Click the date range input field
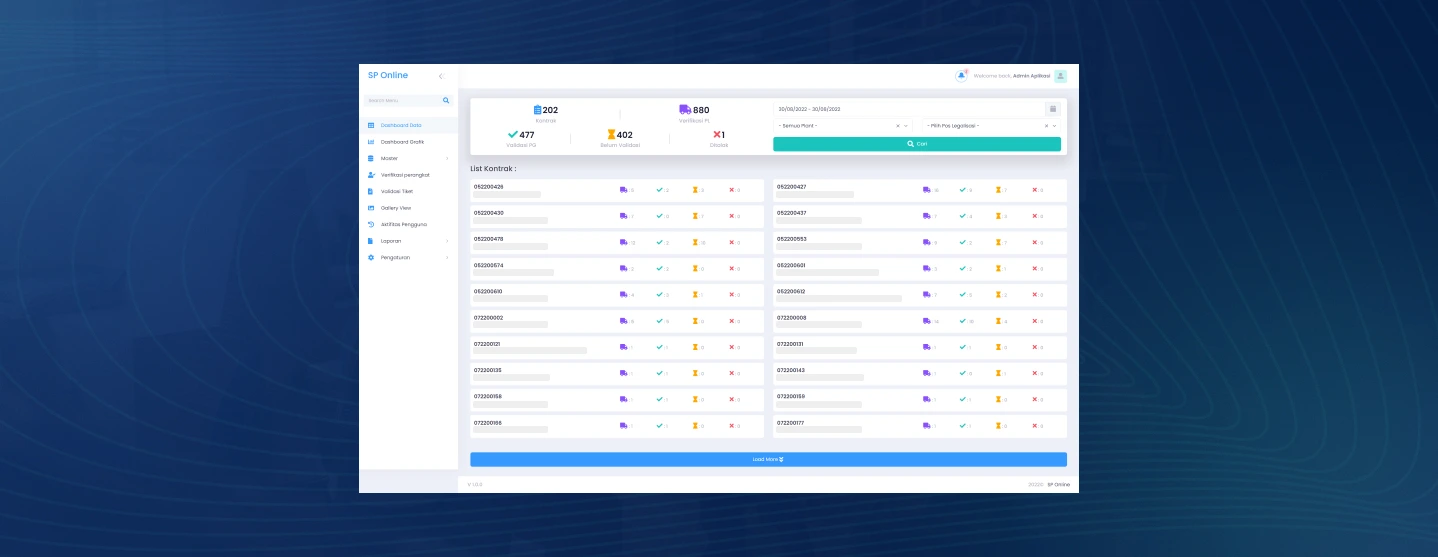 coord(908,109)
